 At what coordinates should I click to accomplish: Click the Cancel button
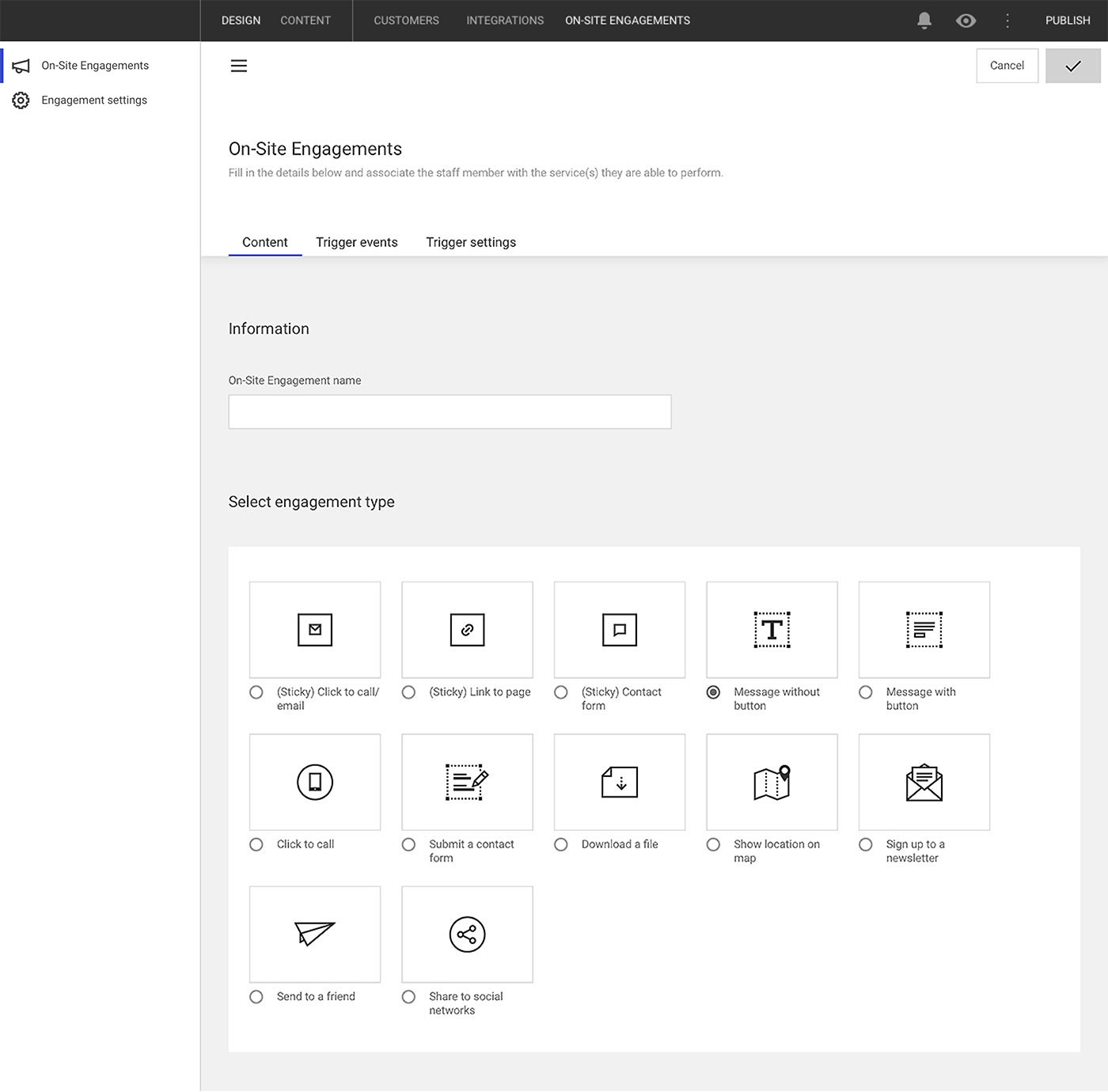click(x=1007, y=66)
